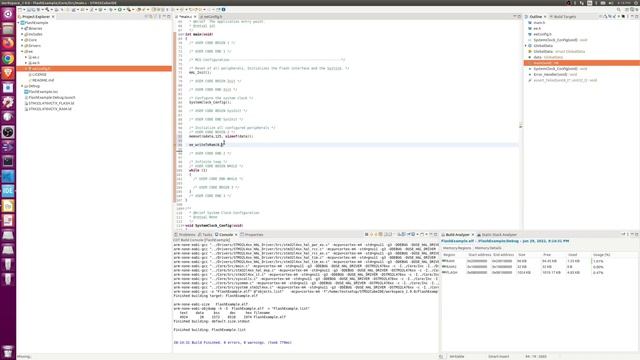Expand the Includes folder
The image size is (640, 360).
point(22,34)
